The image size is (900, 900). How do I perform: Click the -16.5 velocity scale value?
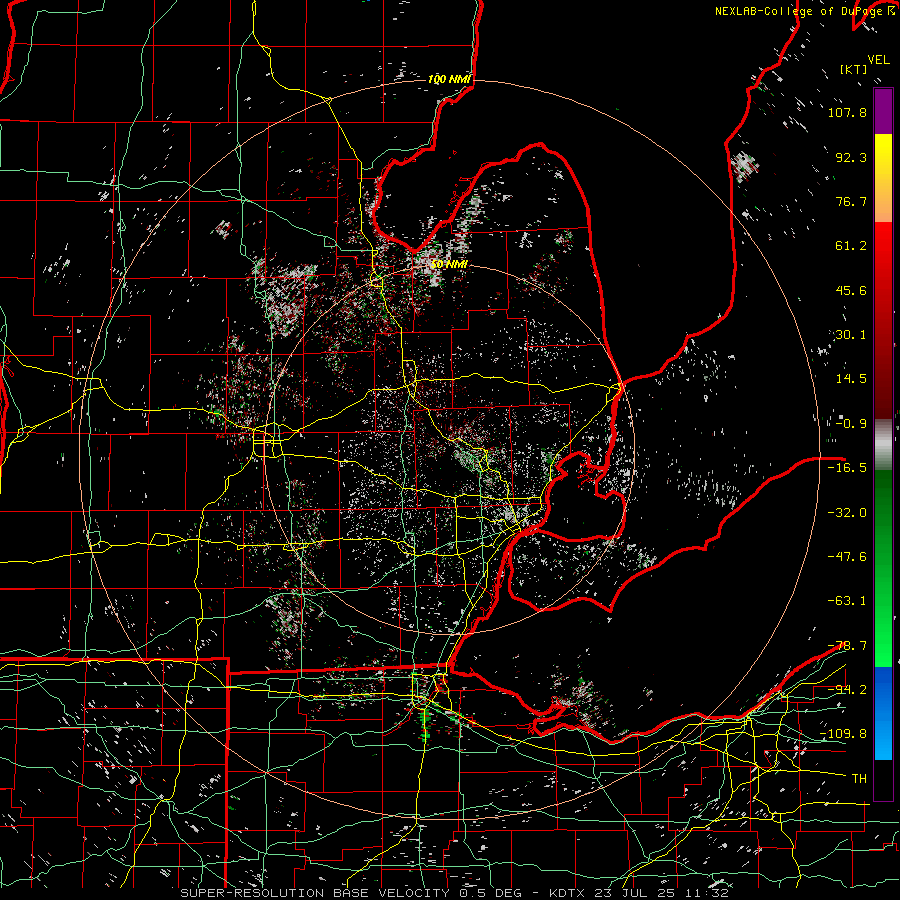[847, 468]
